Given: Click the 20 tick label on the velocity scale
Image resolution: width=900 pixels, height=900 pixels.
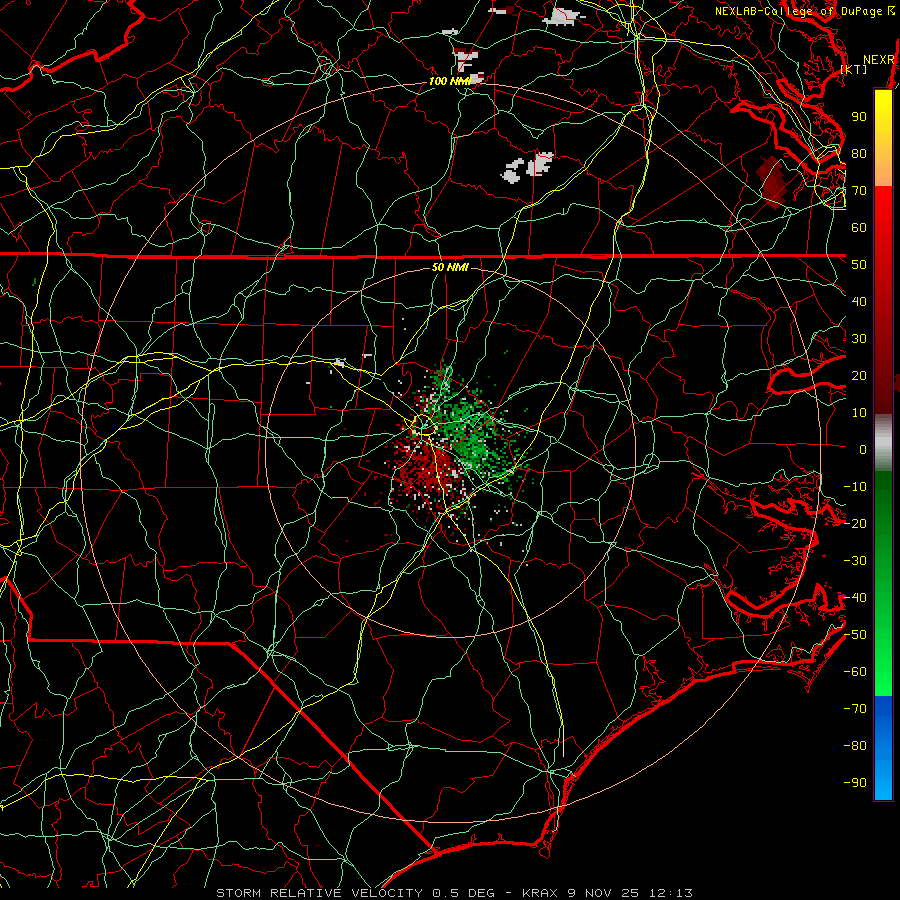Looking at the screenshot, I should [859, 375].
